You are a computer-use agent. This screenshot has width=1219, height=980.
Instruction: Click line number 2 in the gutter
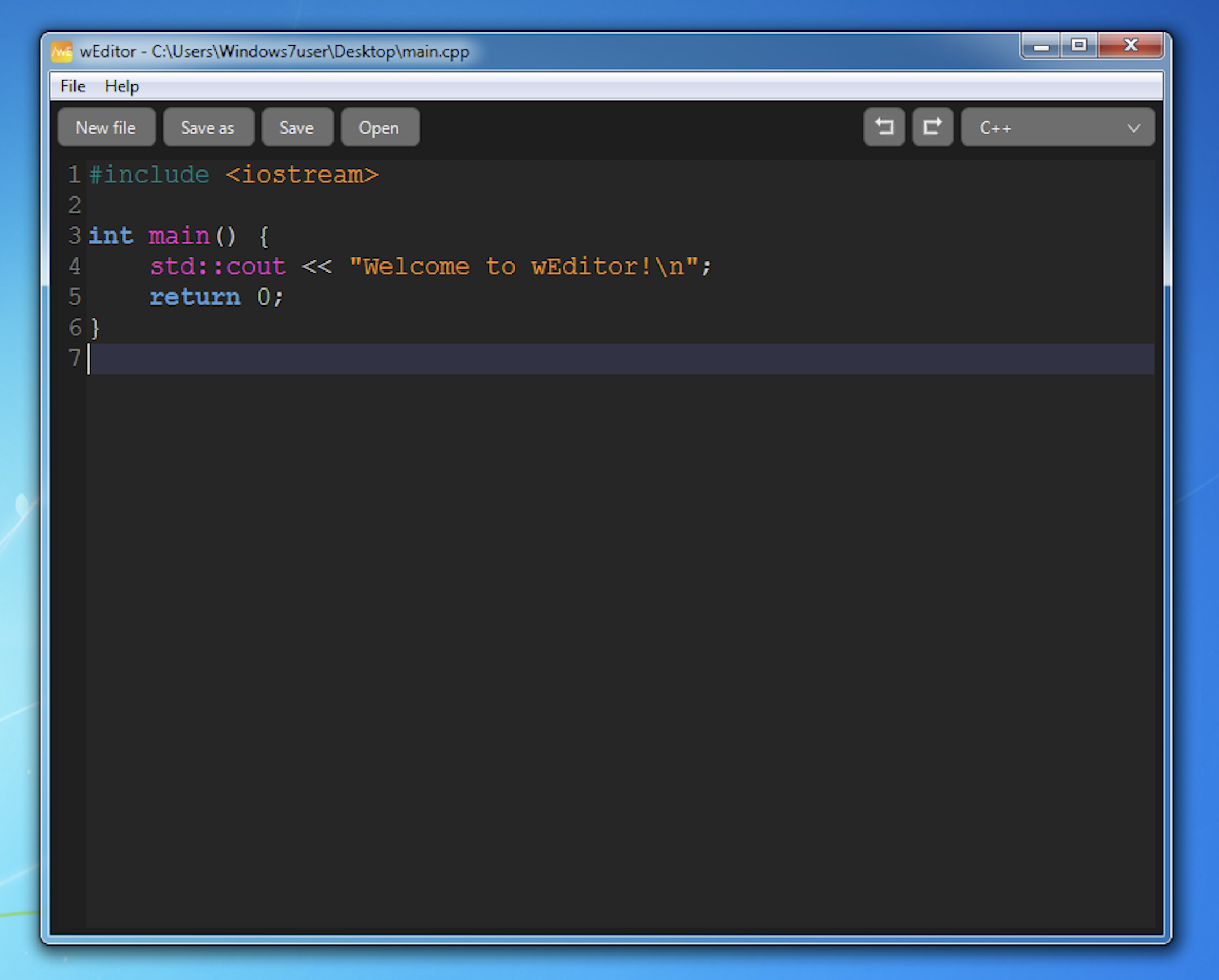pyautogui.click(x=74, y=205)
